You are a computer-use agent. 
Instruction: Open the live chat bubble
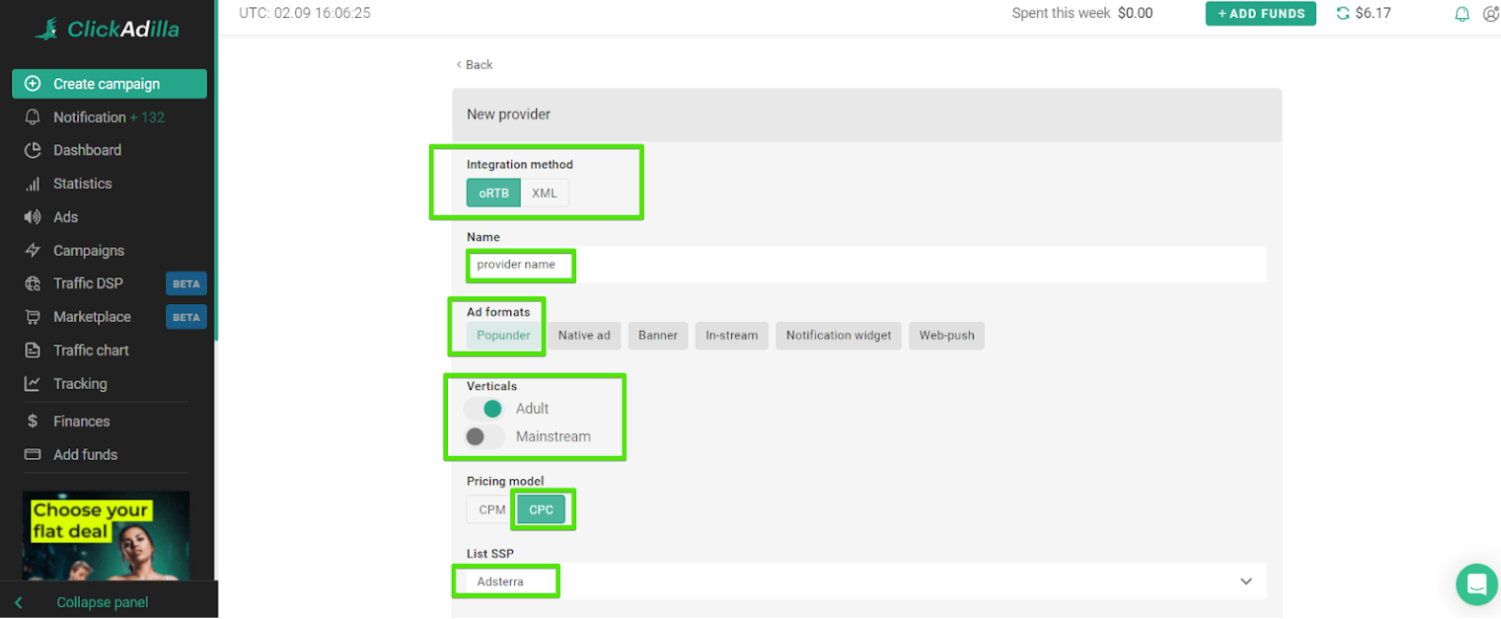pyautogui.click(x=1476, y=584)
